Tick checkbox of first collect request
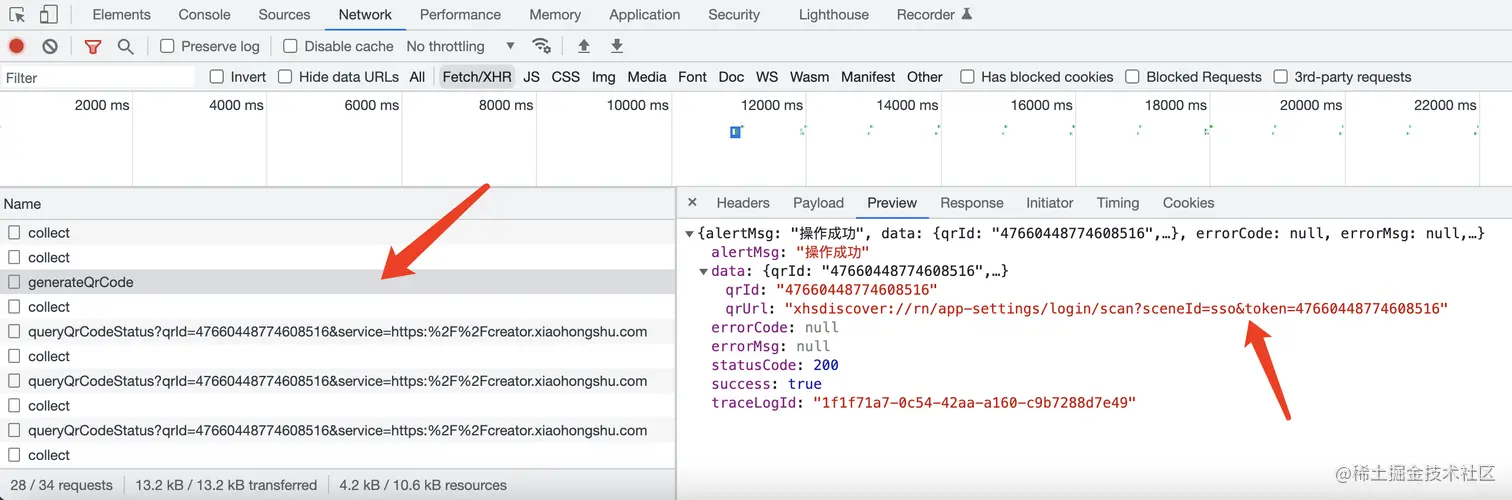 14,232
